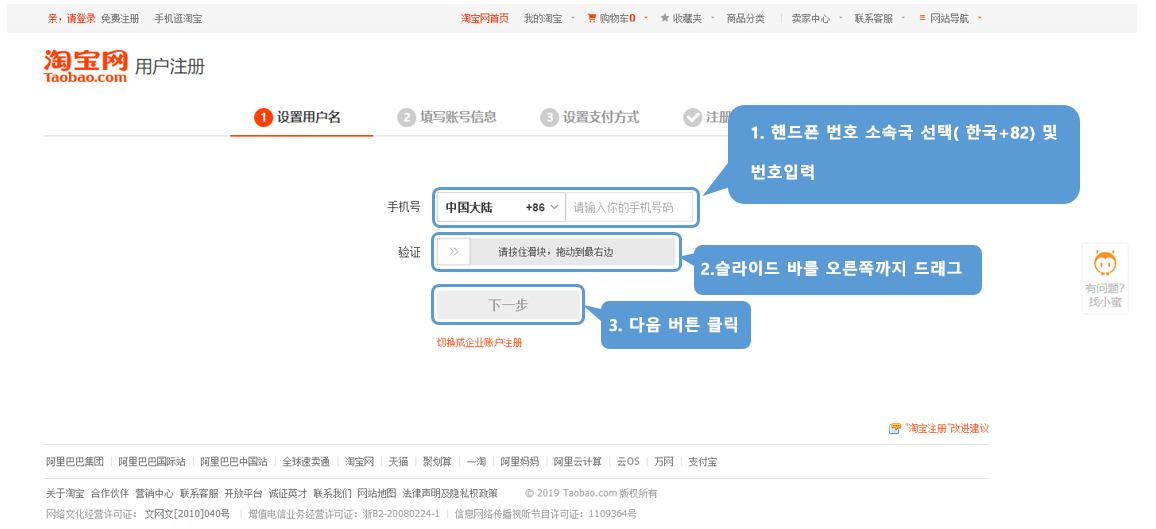Click 全球速卖通 footer link
This screenshot has height=529, width=1156.
pyautogui.click(x=306, y=462)
